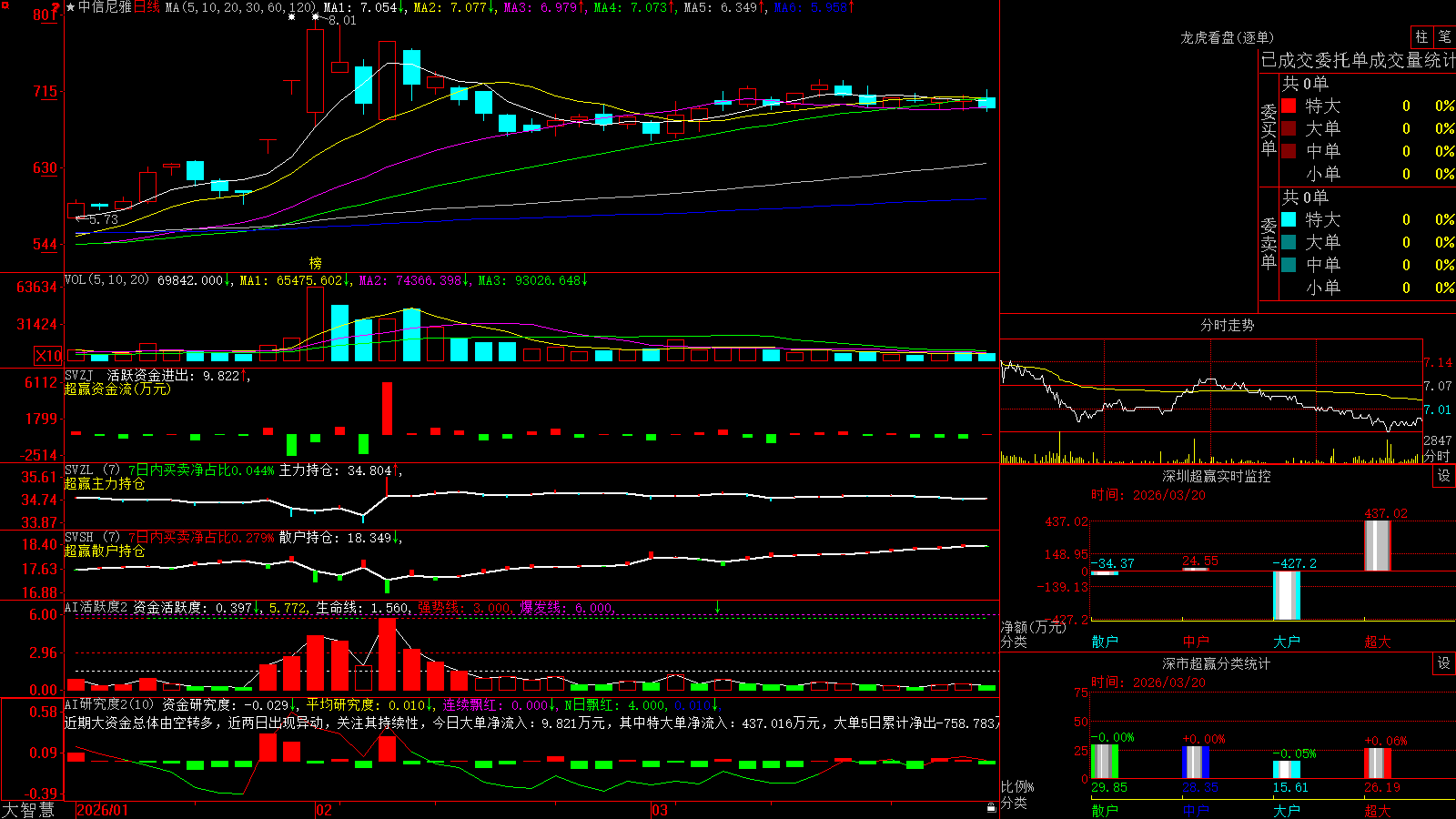Screen dimensions: 1456x819
Task: Select 中户 in 深圳超赢实时监控 chart
Action: coord(1196,642)
